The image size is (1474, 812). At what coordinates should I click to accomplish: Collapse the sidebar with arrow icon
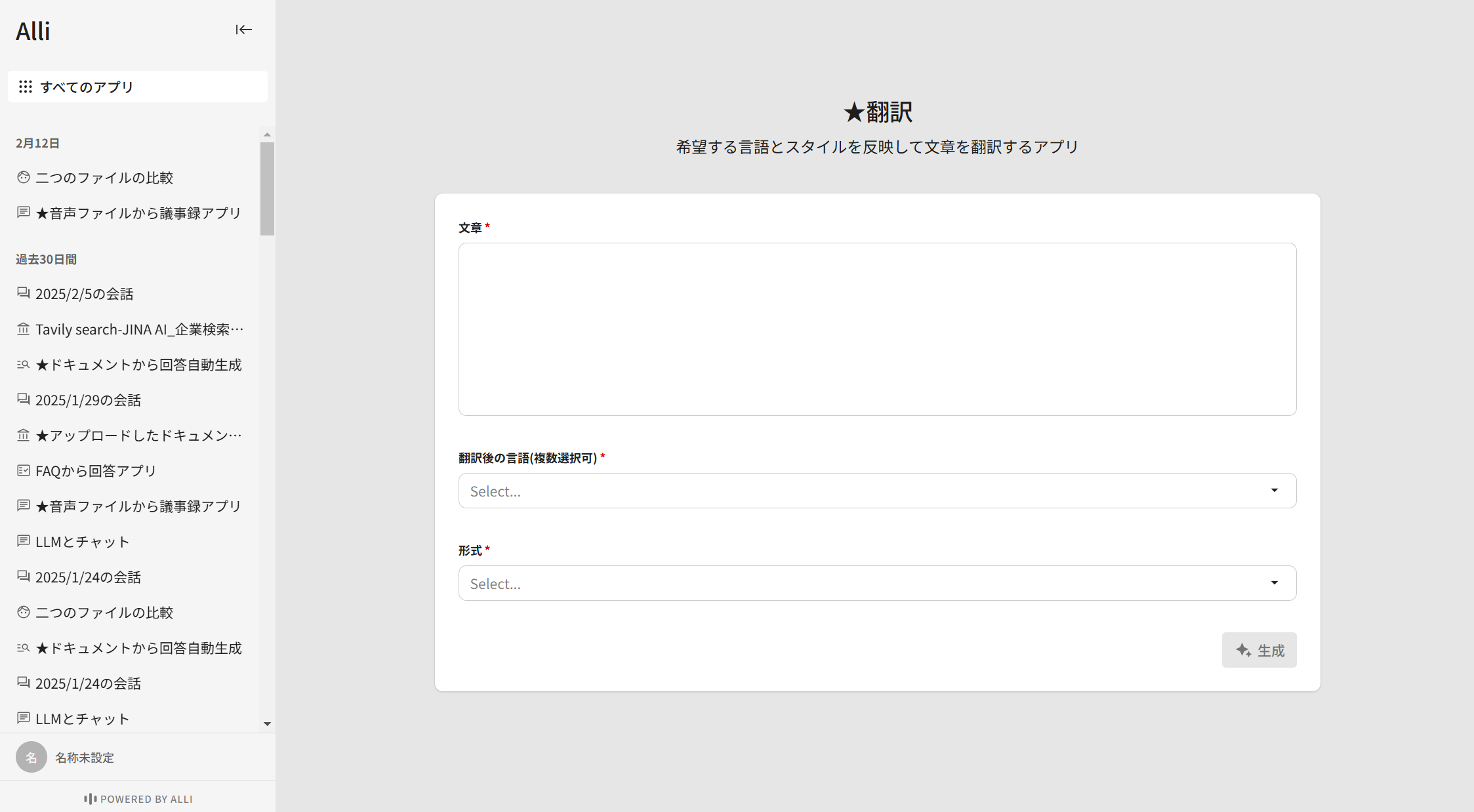pyautogui.click(x=243, y=30)
